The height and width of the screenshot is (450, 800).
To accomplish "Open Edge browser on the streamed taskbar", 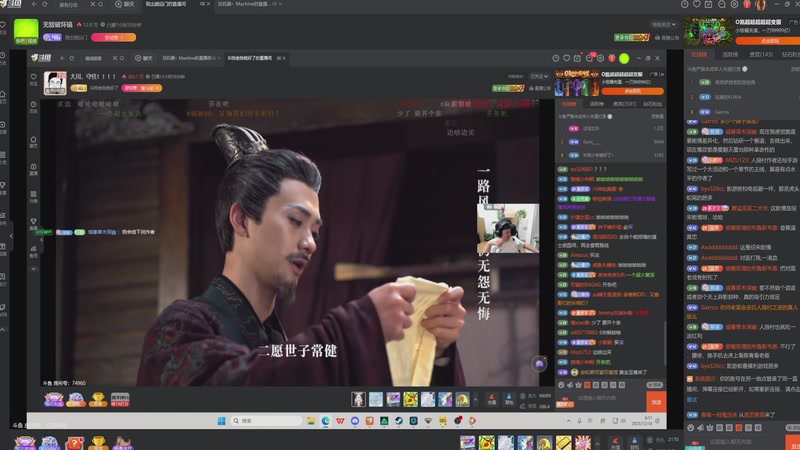I will click(x=325, y=421).
